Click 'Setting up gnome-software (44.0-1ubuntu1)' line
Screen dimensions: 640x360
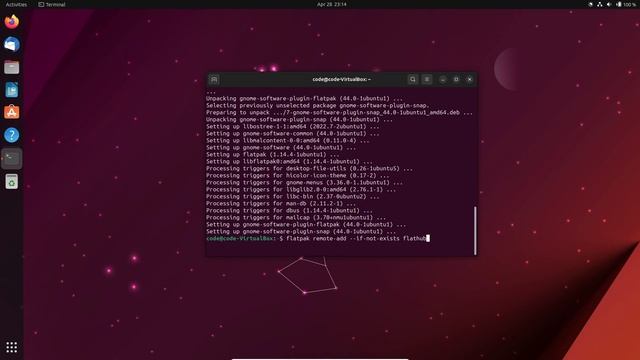coord(281,148)
